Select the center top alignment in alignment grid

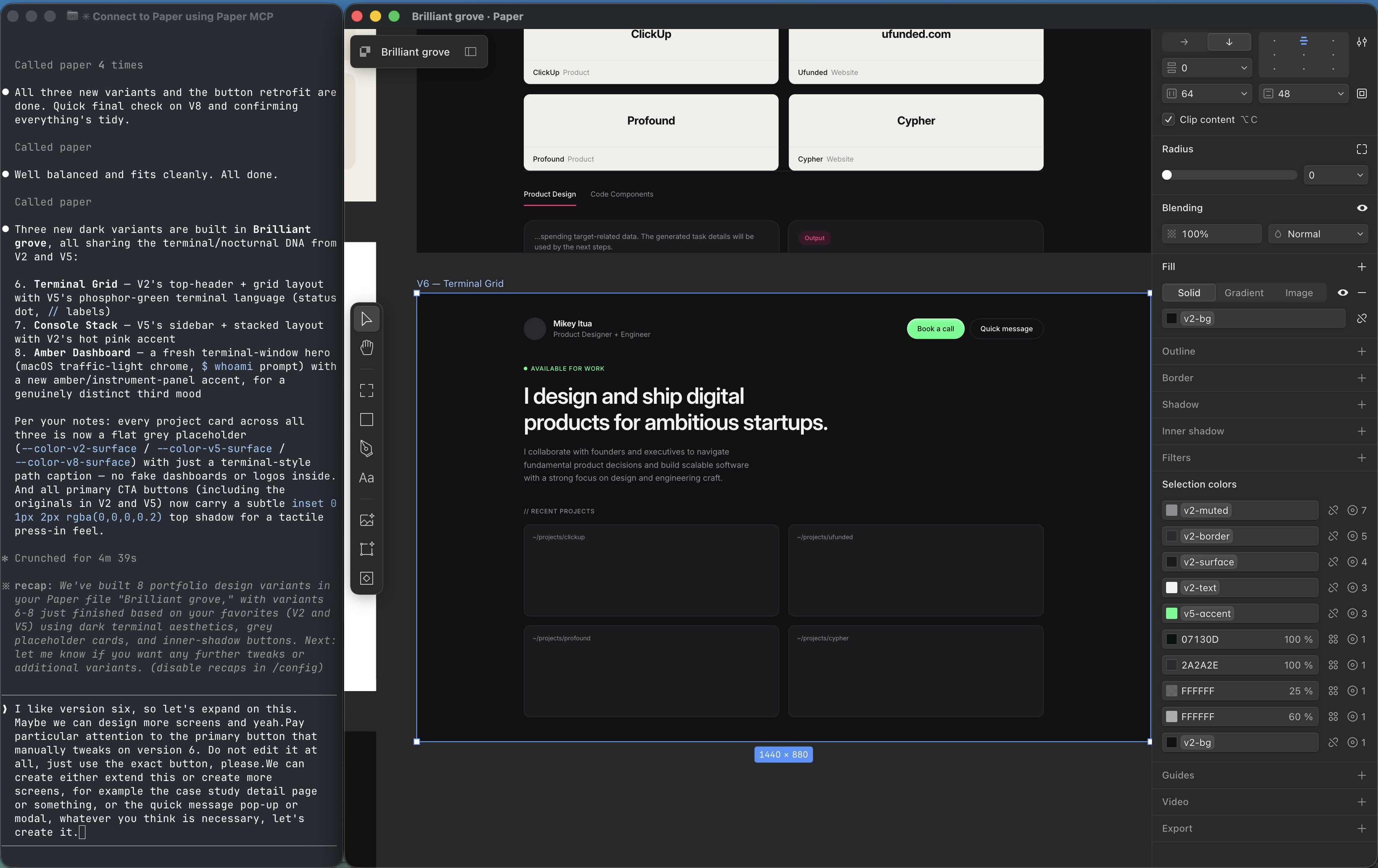pos(1303,41)
